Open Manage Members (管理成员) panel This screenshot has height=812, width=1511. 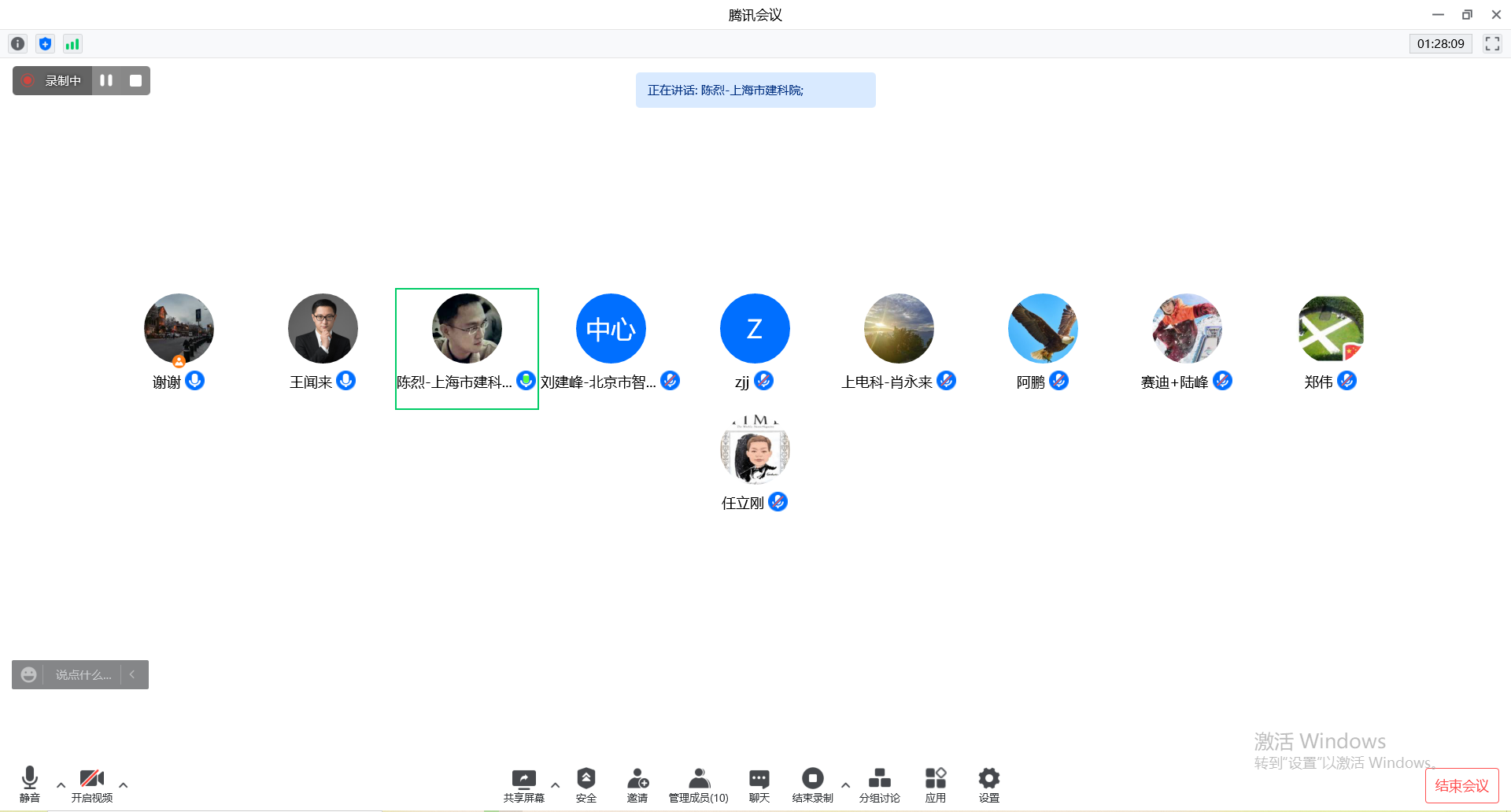pos(698,784)
